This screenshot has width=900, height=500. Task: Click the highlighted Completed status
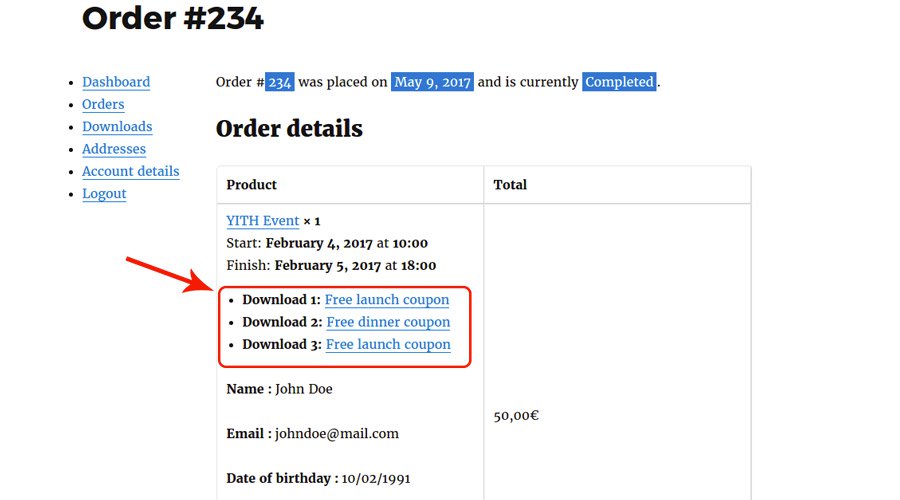619,82
